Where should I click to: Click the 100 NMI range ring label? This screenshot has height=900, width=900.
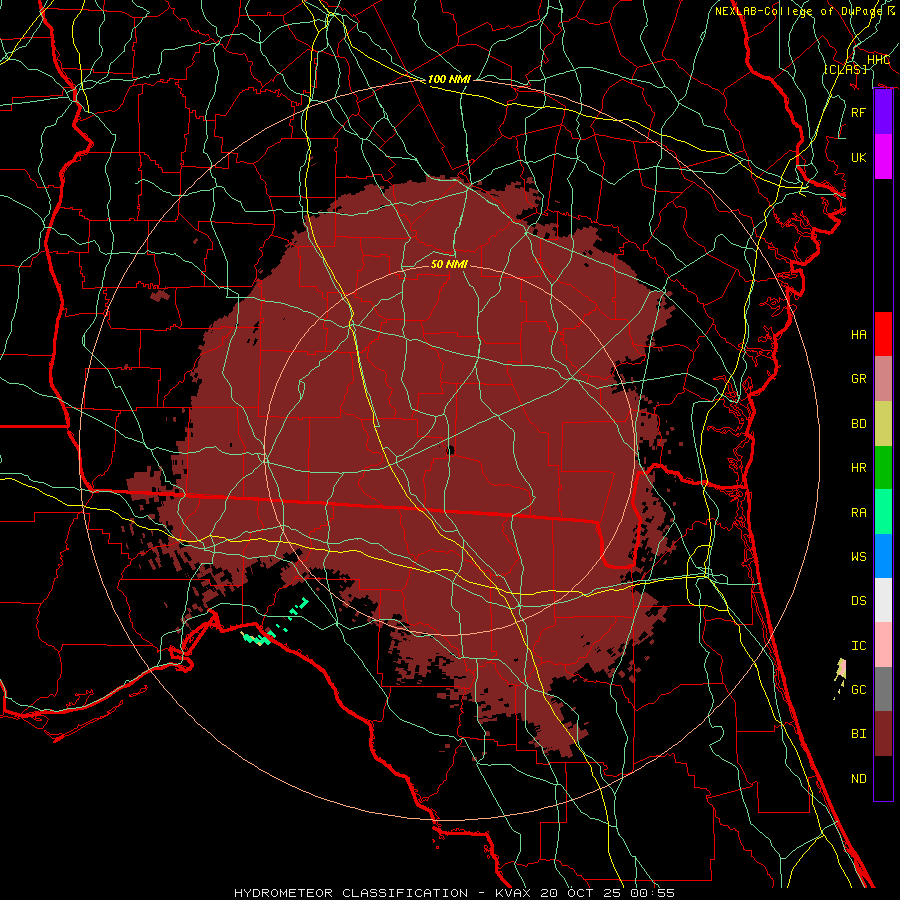coord(449,79)
